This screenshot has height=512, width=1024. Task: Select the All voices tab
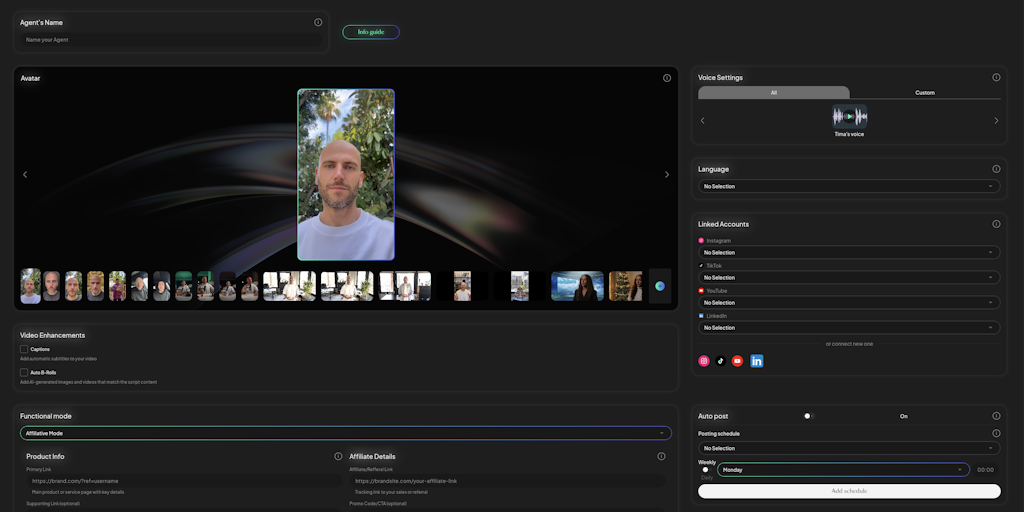pos(773,93)
